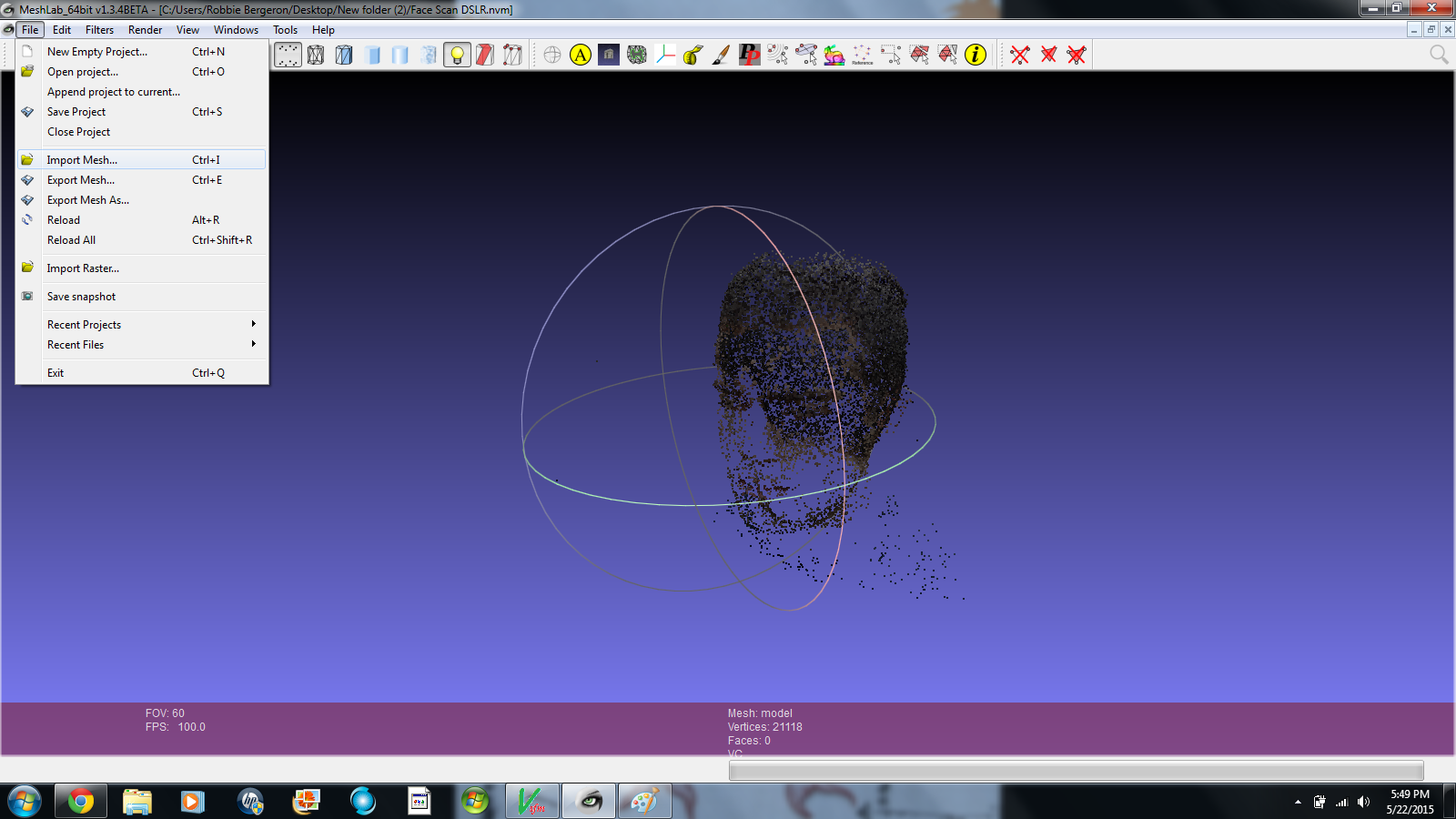
Task: Click the 'Vertices: 21118' status text
Action: tap(764, 727)
